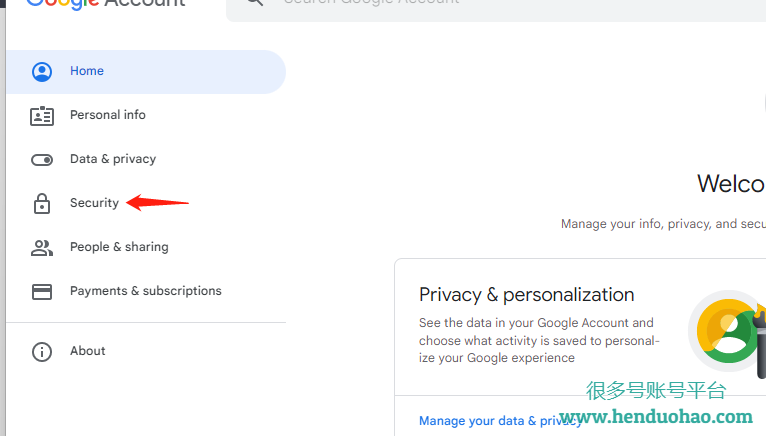This screenshot has width=766, height=436.
Task: Click the Payments credit card icon
Action: (42, 292)
